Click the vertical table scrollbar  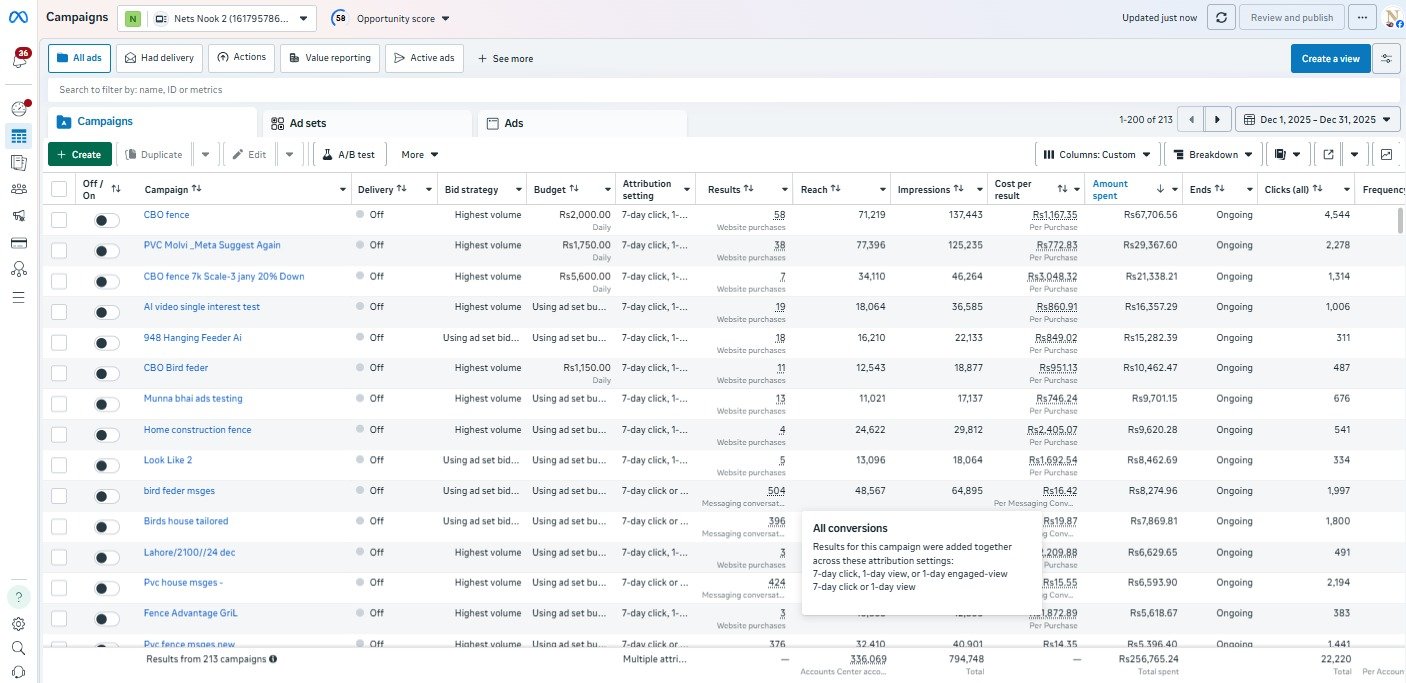(1399, 221)
